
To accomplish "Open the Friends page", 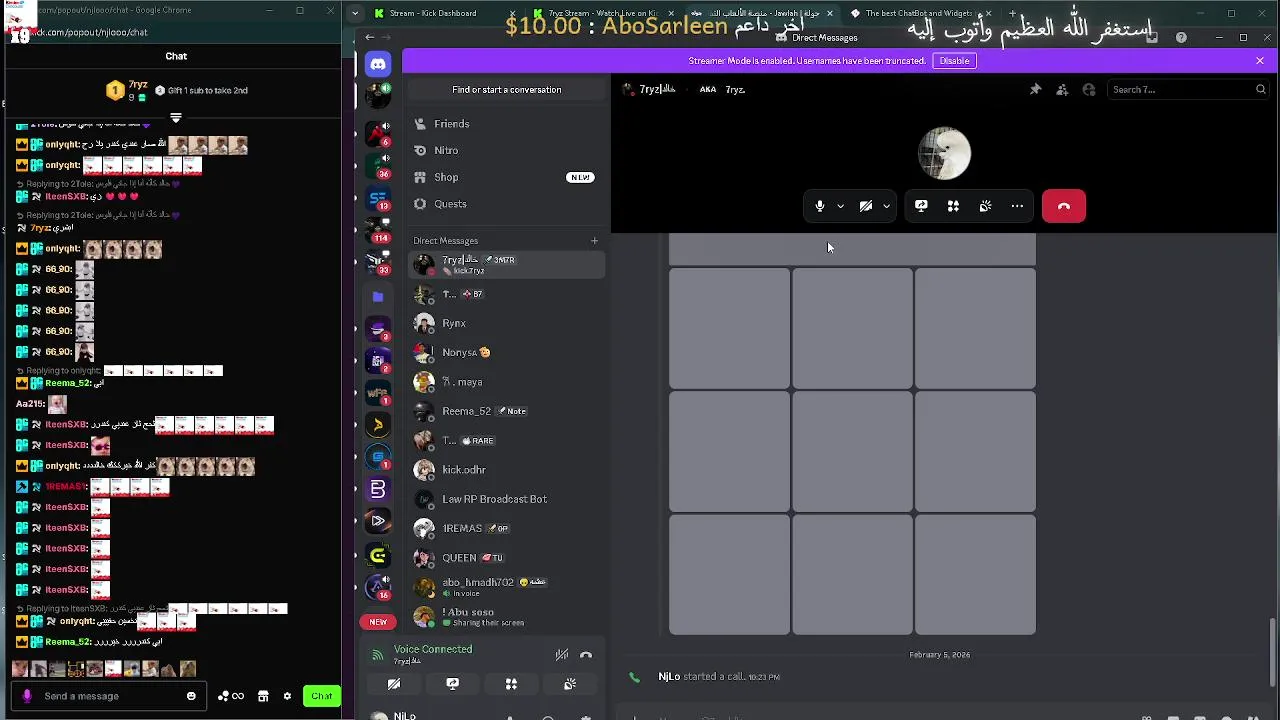I will pyautogui.click(x=506, y=124).
